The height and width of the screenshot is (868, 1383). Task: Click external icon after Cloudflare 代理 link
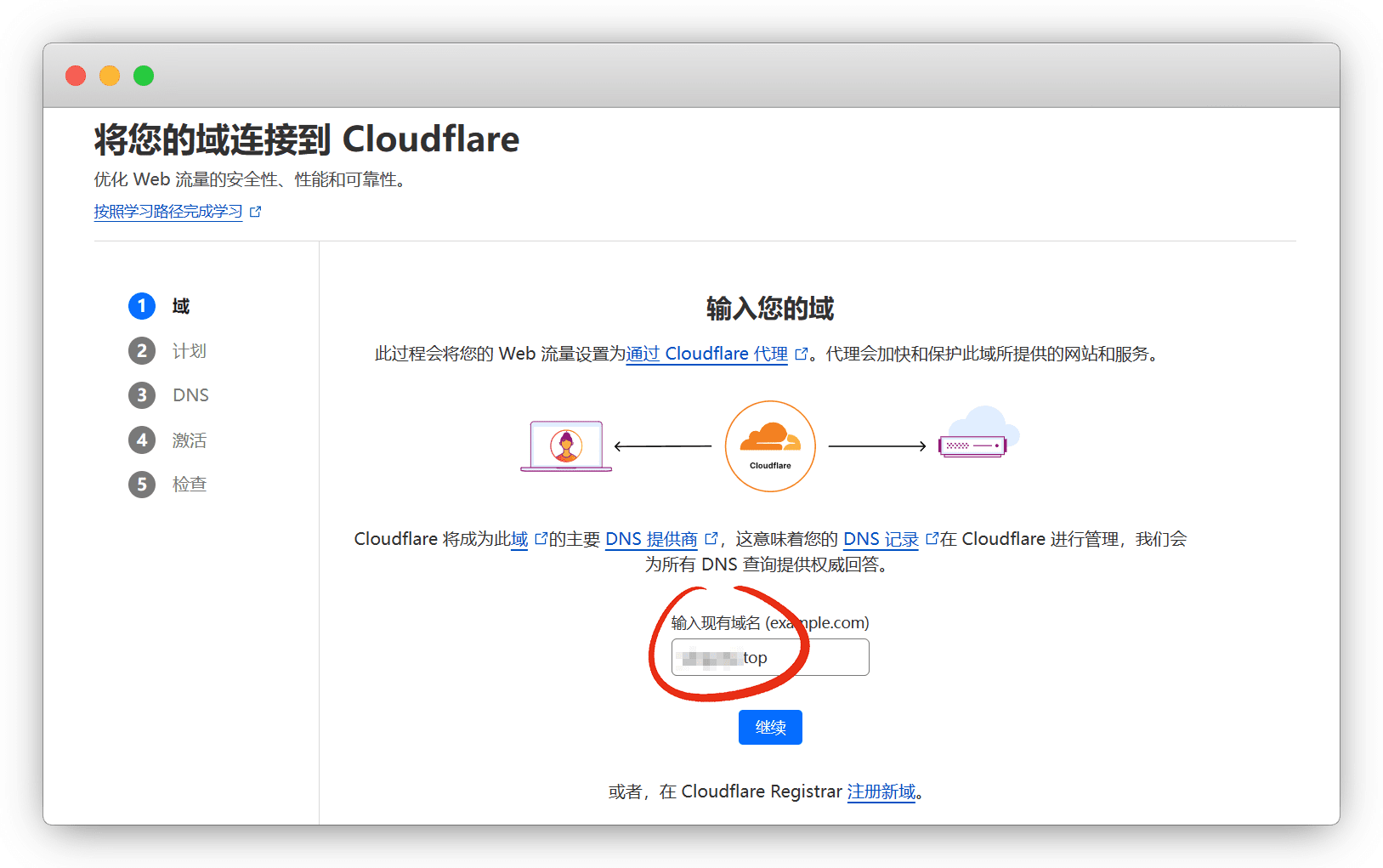[801, 354]
